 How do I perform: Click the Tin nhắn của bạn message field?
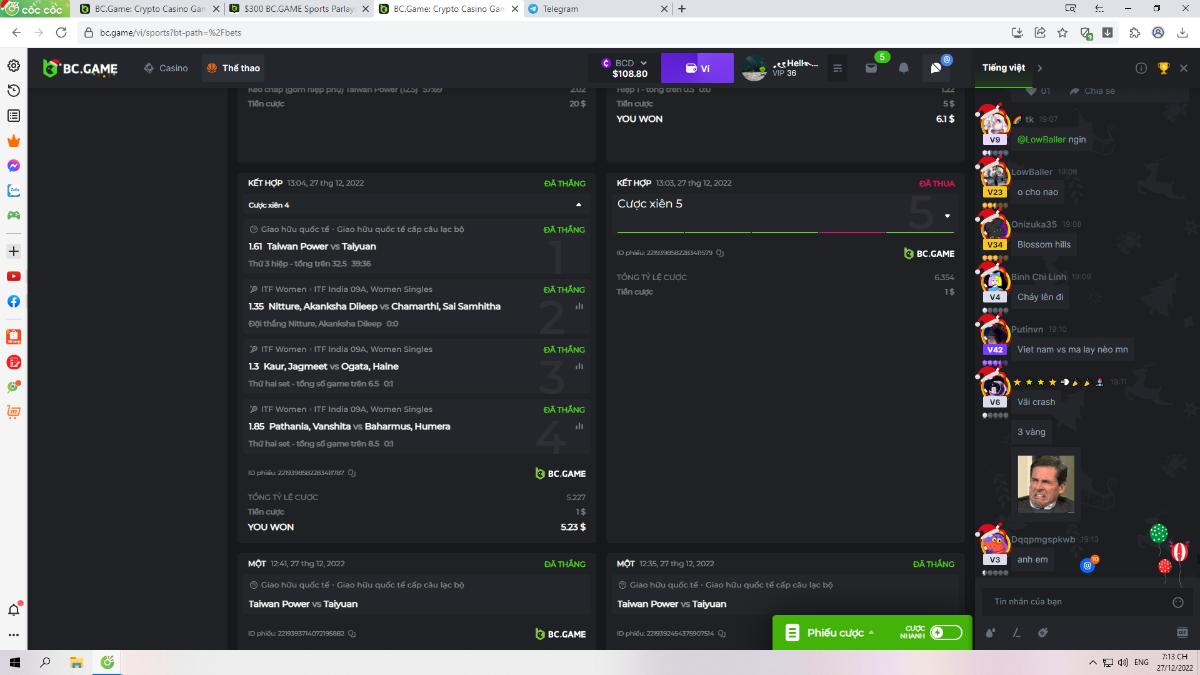pyautogui.click(x=1070, y=602)
